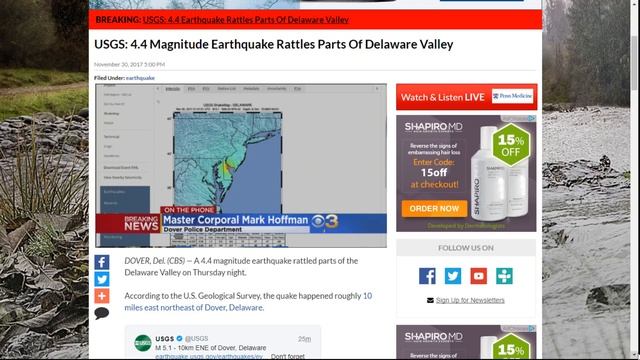Open the earthquake filed-under tag
The height and width of the screenshot is (360, 640).
pos(140,78)
